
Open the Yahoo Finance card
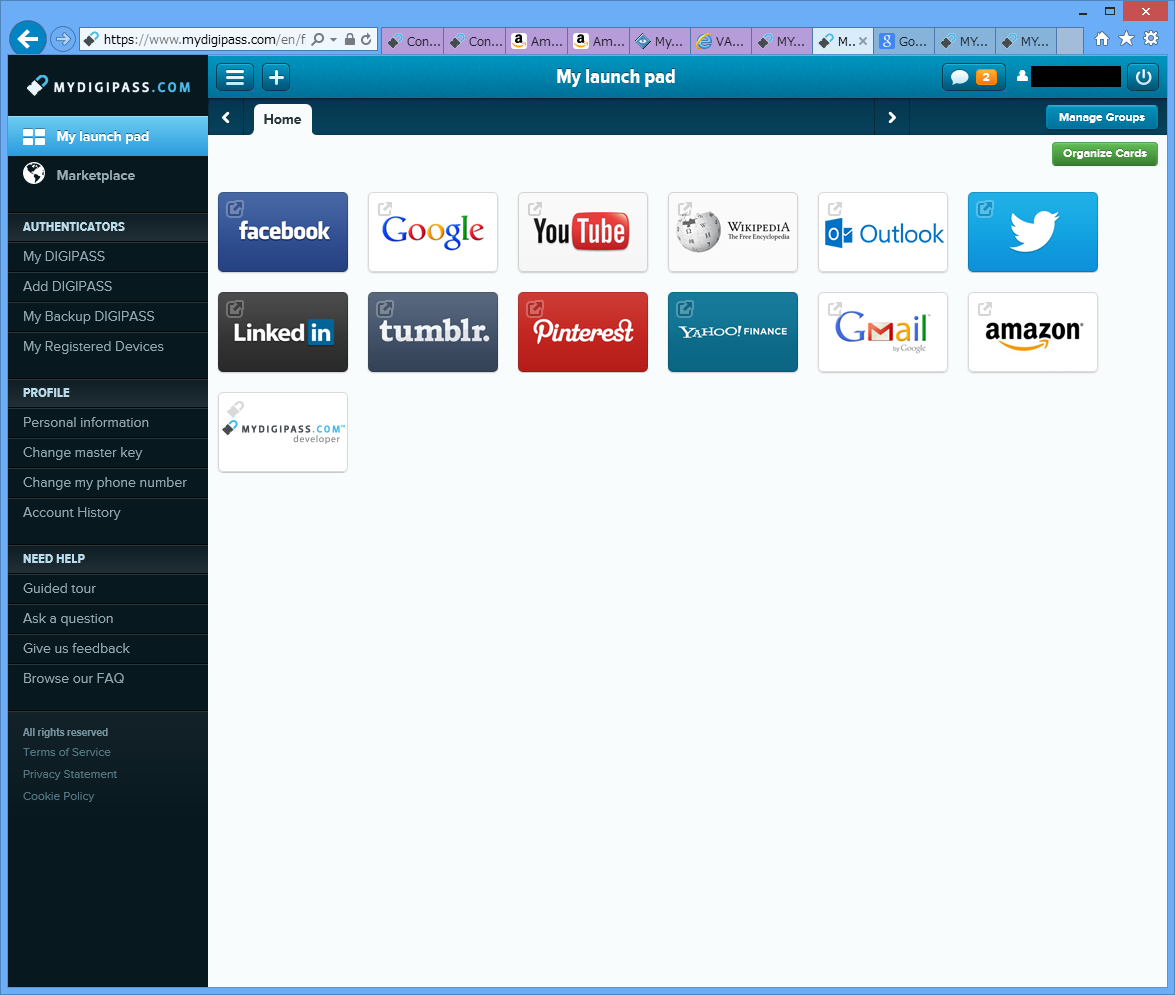732,332
